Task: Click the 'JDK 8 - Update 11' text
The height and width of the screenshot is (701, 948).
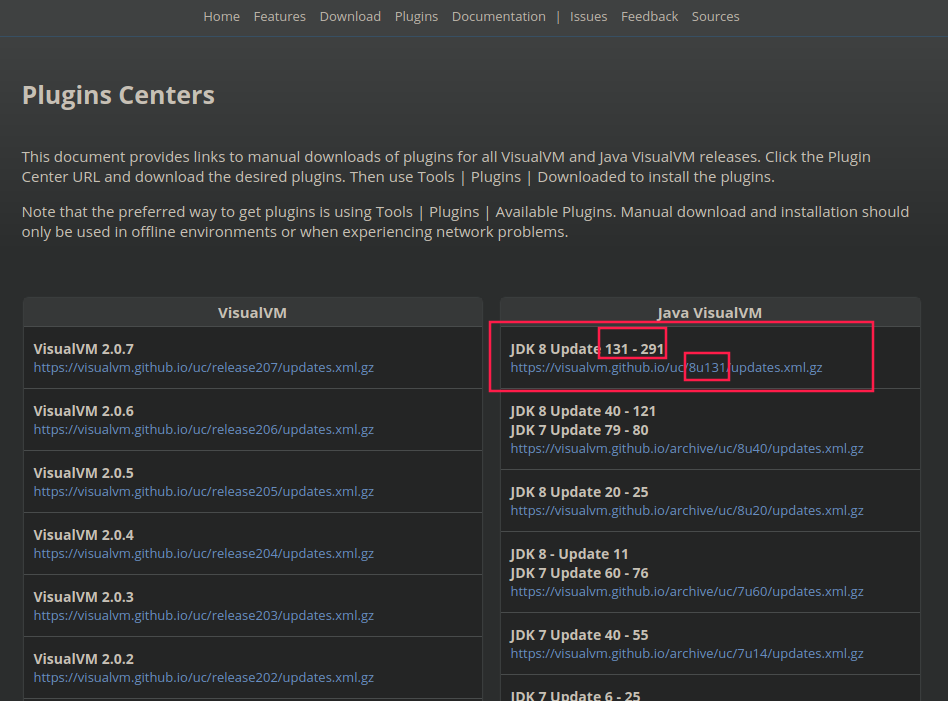Action: (x=569, y=554)
